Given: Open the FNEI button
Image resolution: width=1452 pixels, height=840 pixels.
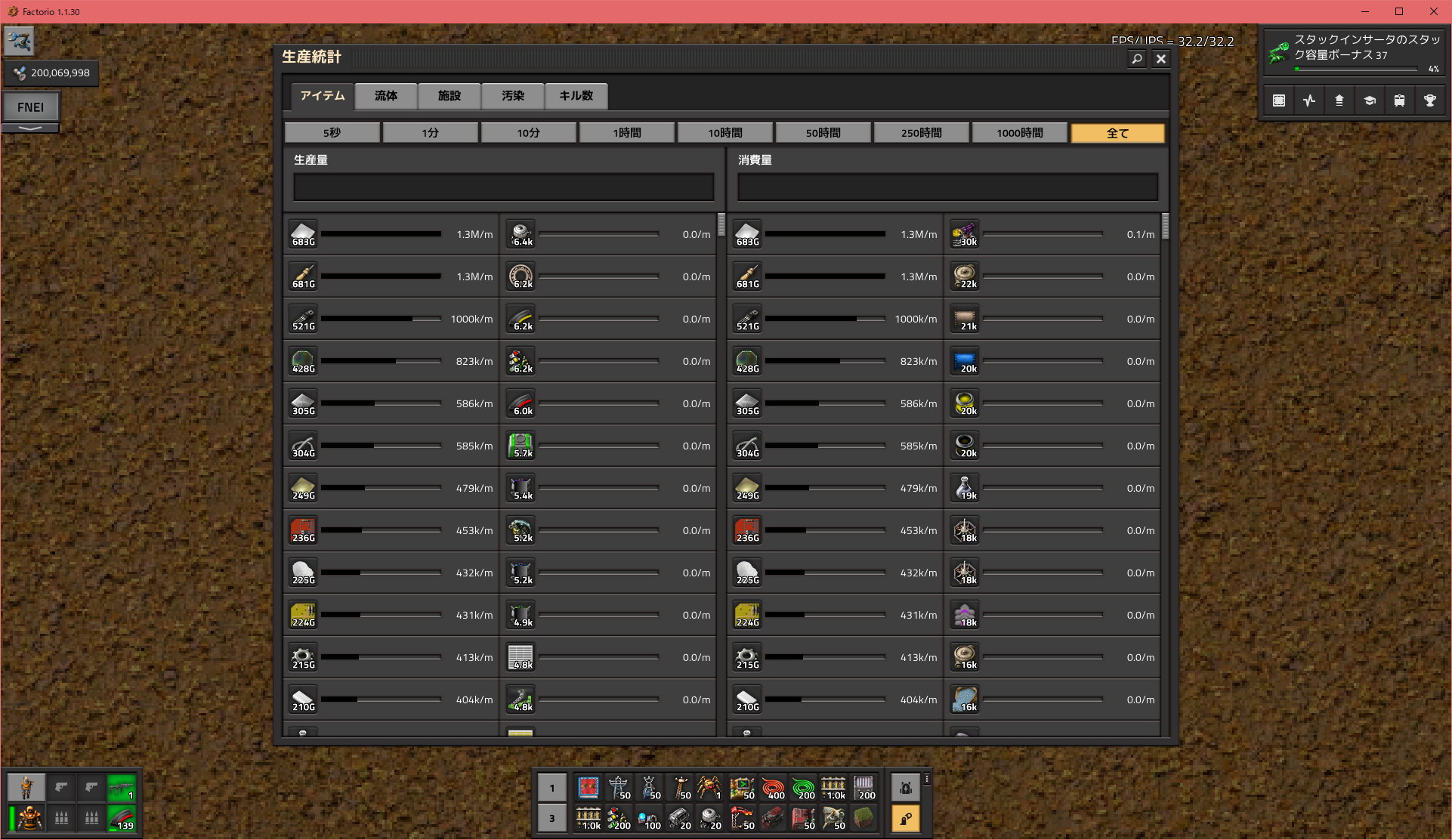Looking at the screenshot, I should coord(30,107).
